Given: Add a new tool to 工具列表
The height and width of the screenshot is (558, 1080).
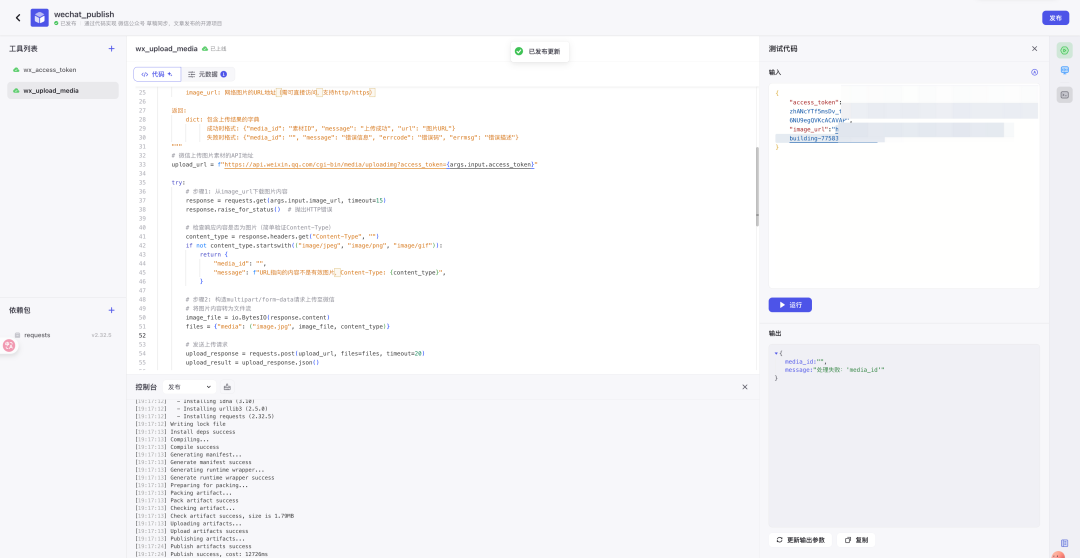Looking at the screenshot, I should click(x=111, y=48).
